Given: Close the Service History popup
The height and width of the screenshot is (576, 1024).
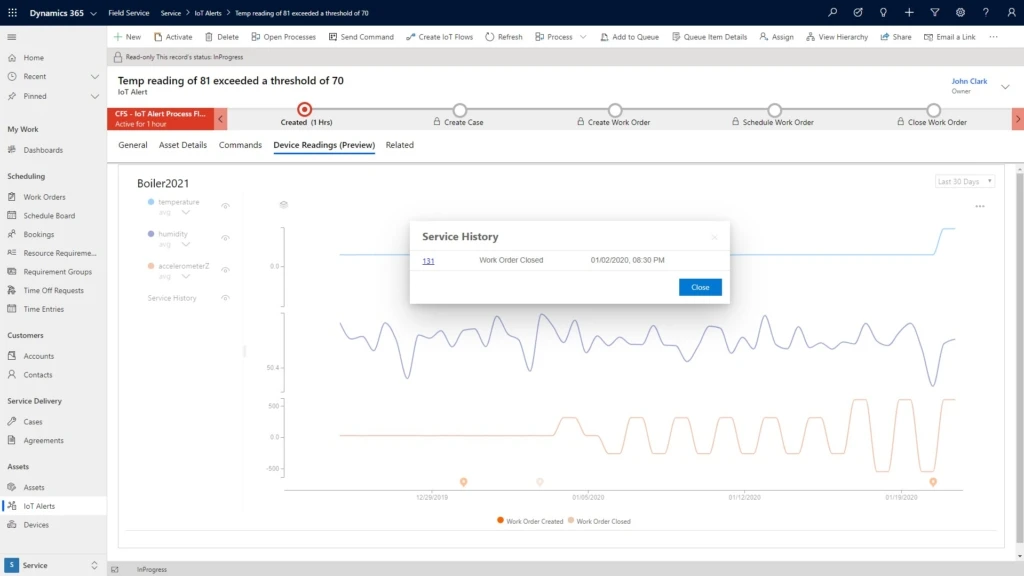Looking at the screenshot, I should 699,287.
